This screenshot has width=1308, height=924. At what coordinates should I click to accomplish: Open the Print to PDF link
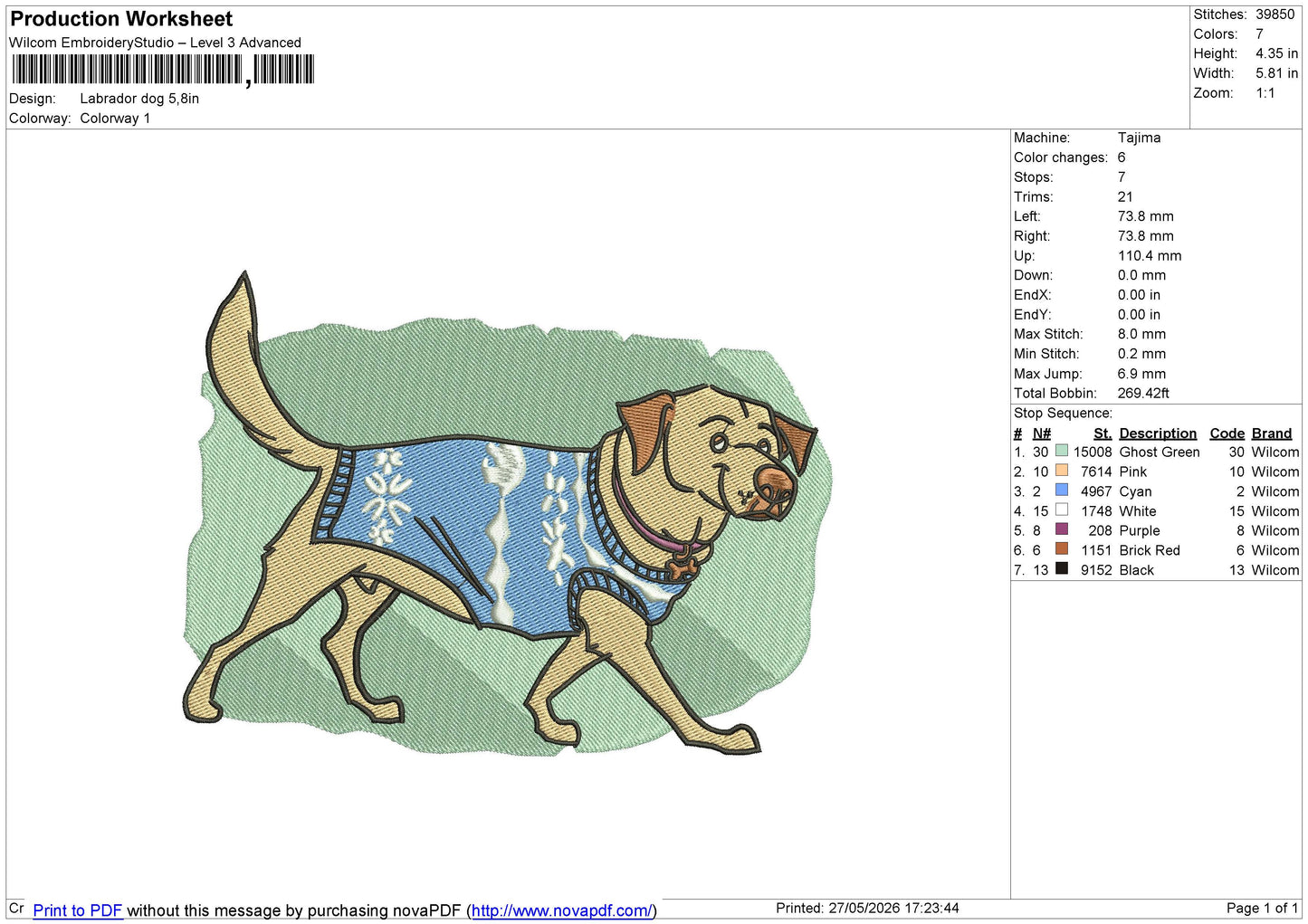tap(78, 910)
